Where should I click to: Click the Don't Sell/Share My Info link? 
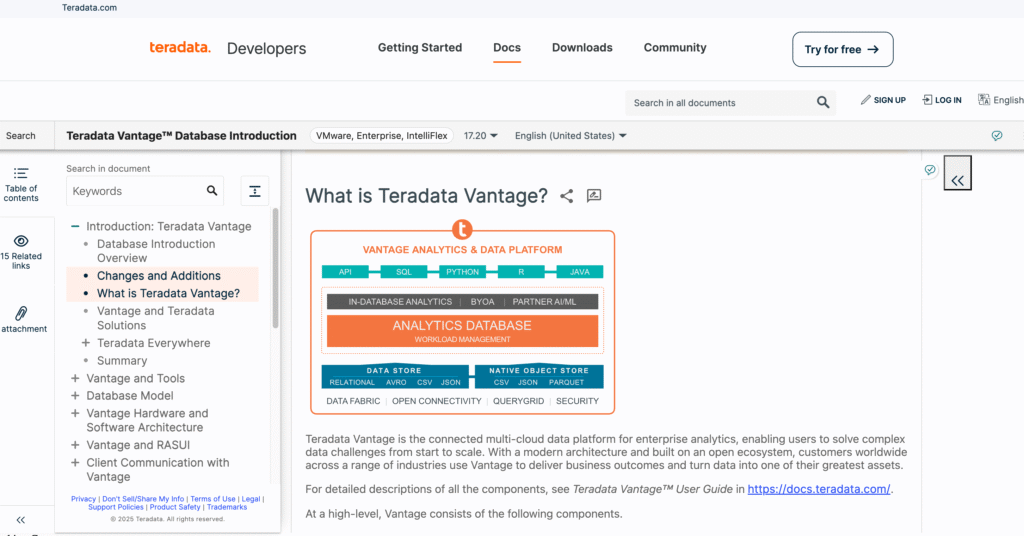click(x=143, y=499)
